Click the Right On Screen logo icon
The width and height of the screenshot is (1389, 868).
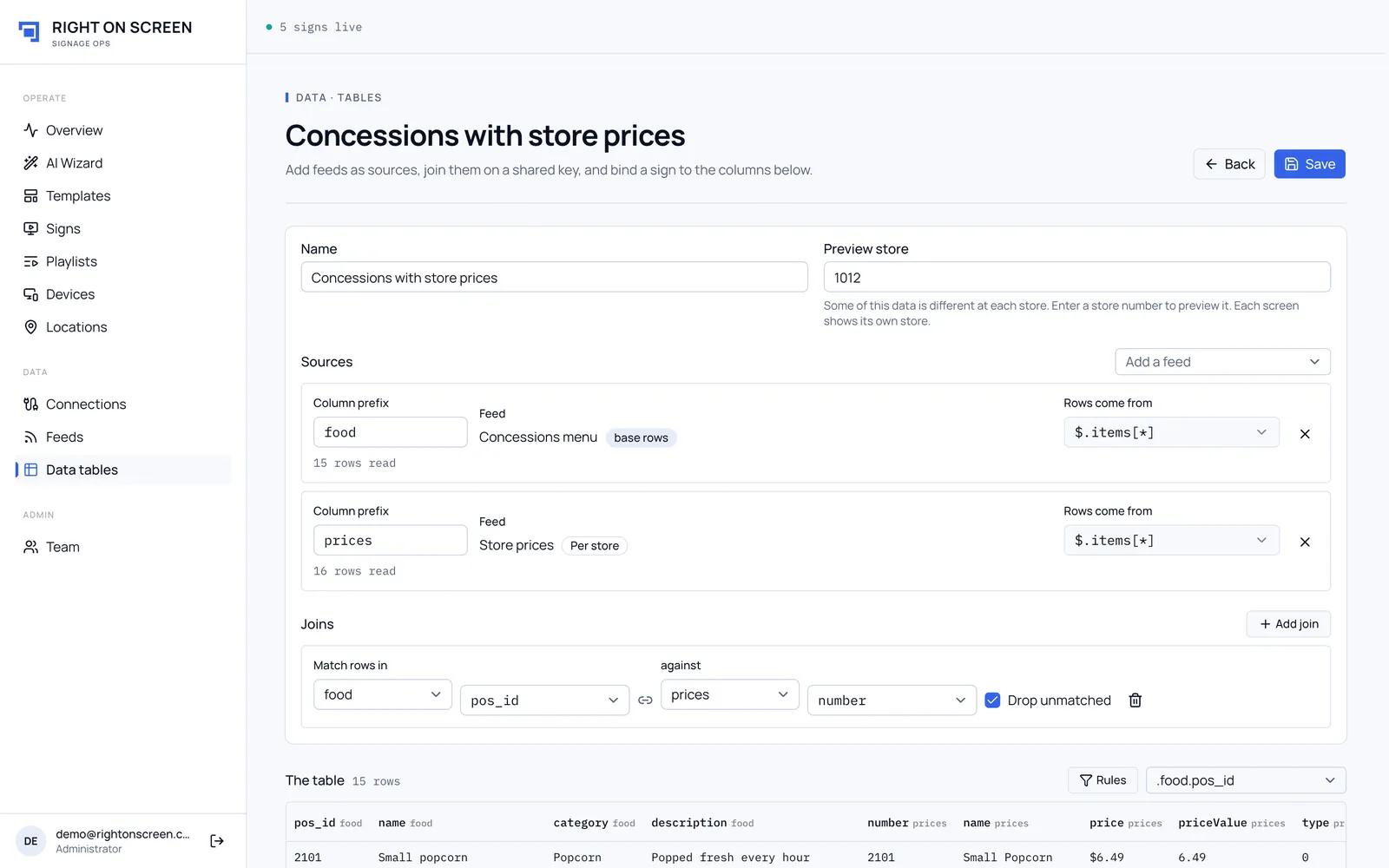click(30, 32)
